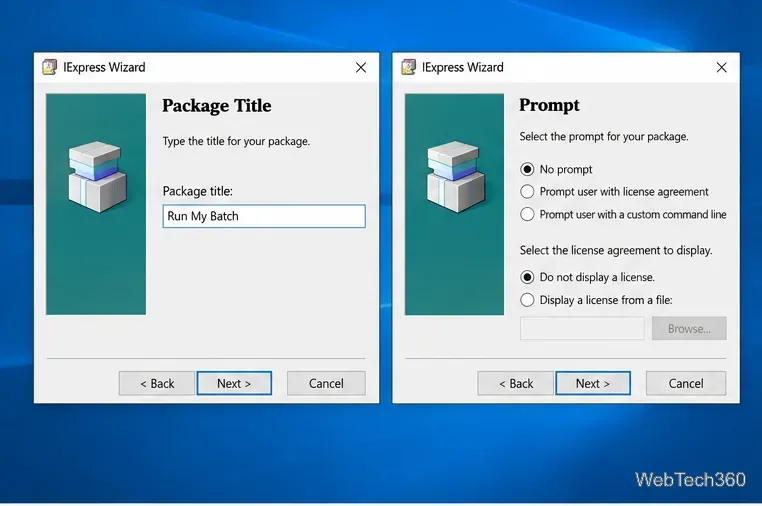Click Next in Prompt window
This screenshot has width=762, height=506.
[x=593, y=384]
